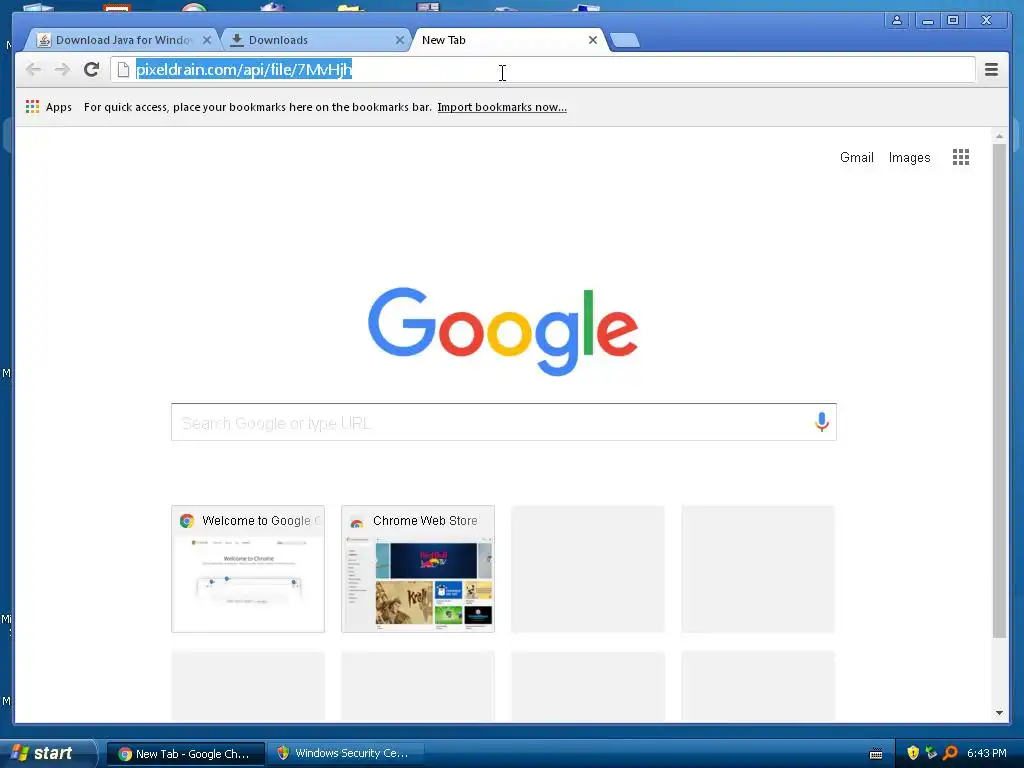
Task: Switch to the Downloads tab
Action: point(317,40)
